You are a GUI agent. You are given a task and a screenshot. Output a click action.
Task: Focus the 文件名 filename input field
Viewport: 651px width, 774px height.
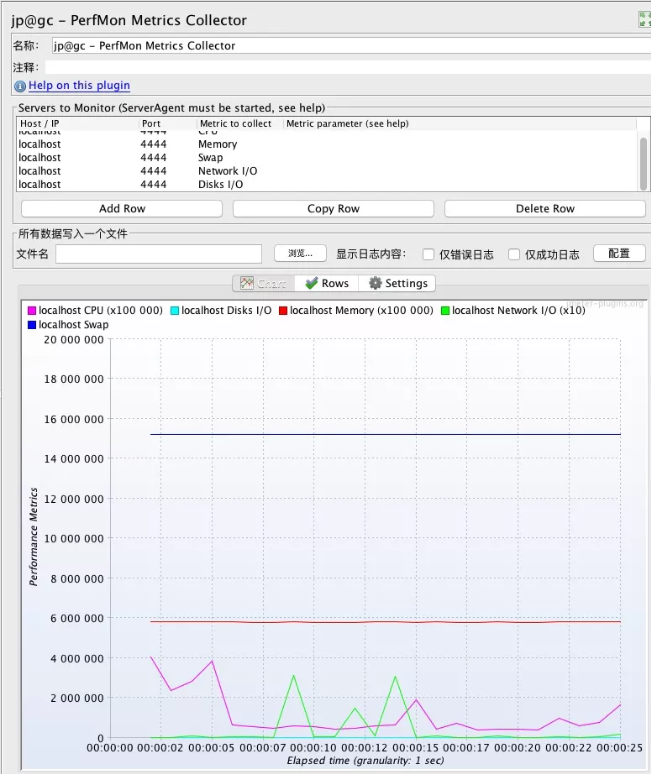(x=158, y=254)
